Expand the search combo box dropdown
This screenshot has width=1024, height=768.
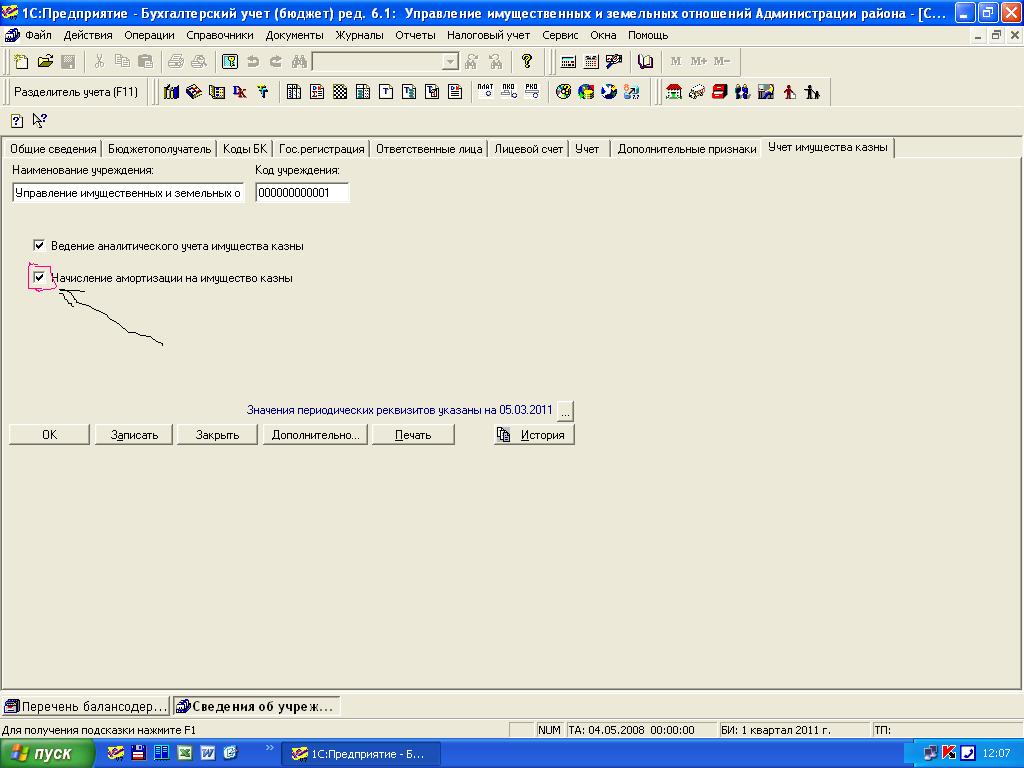(450, 62)
